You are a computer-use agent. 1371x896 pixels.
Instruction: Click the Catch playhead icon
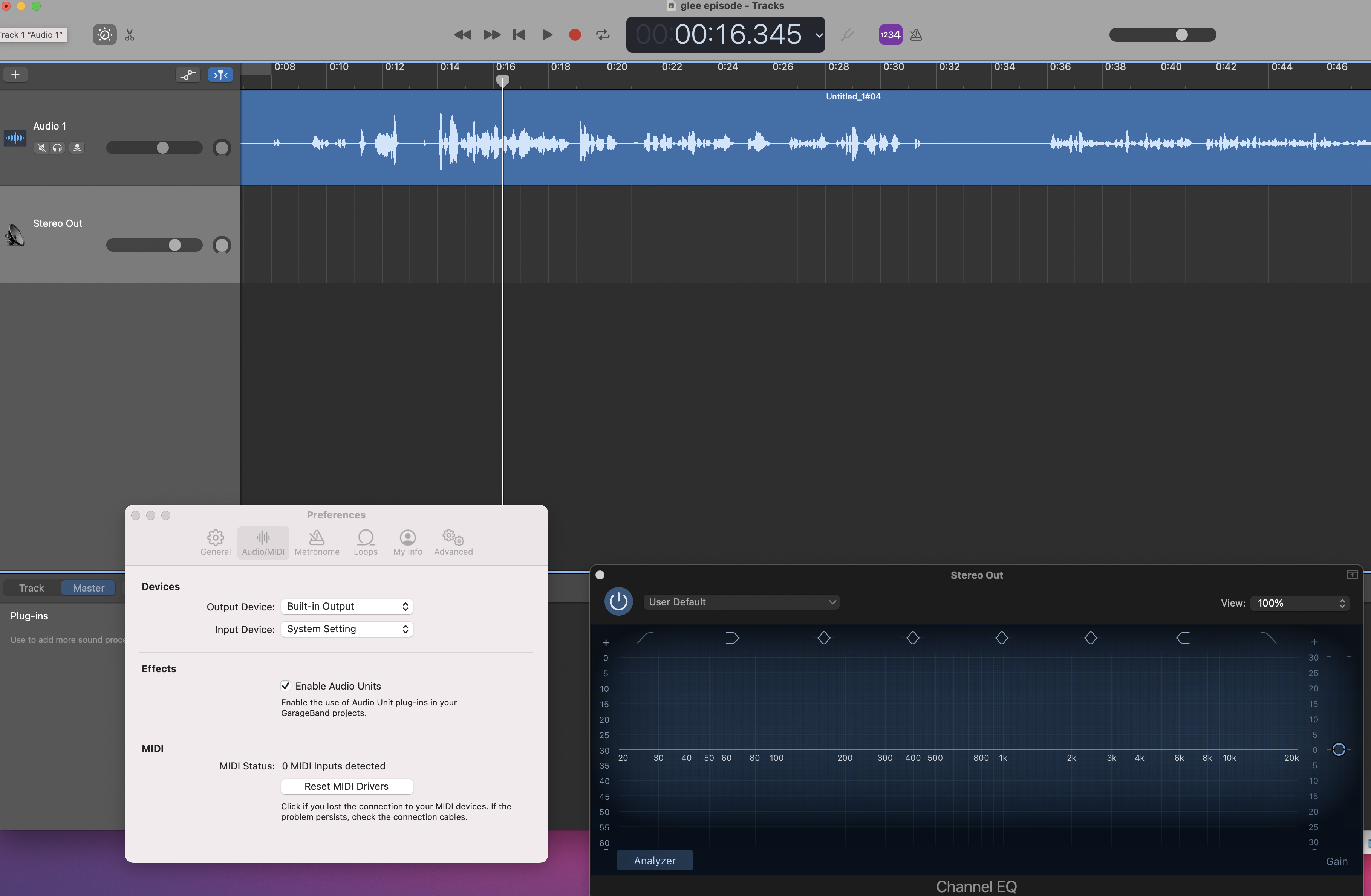[x=220, y=75]
